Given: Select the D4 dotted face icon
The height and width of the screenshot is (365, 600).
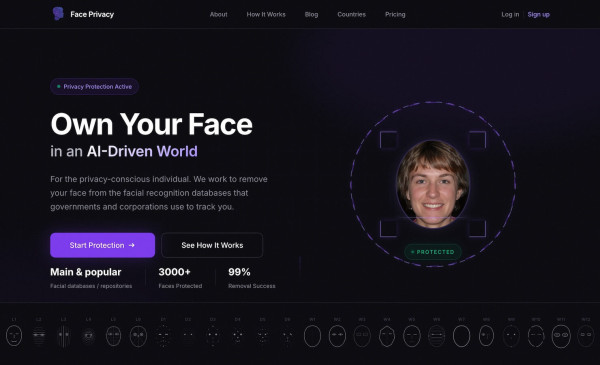Looking at the screenshot, I should 238,336.
